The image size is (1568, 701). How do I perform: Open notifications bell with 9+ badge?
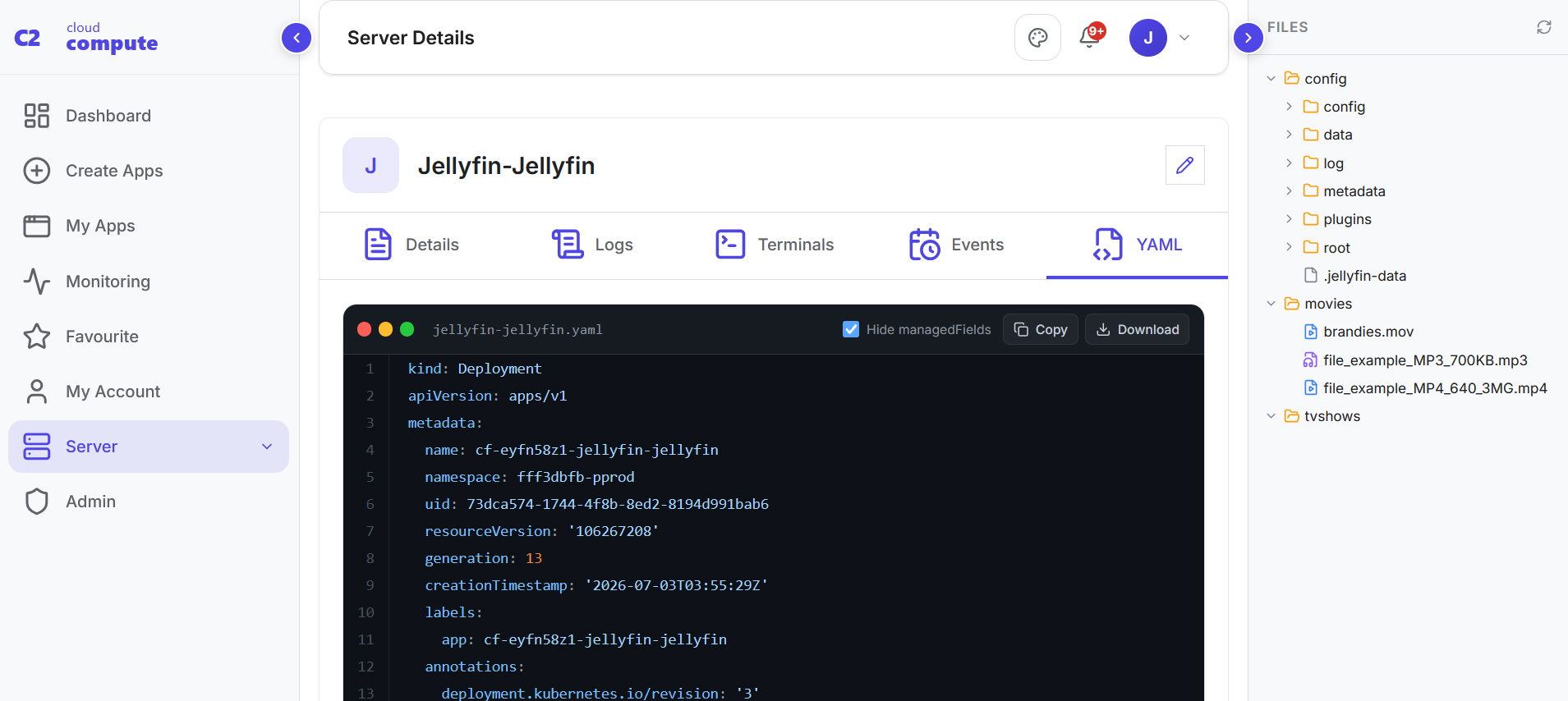(1091, 36)
